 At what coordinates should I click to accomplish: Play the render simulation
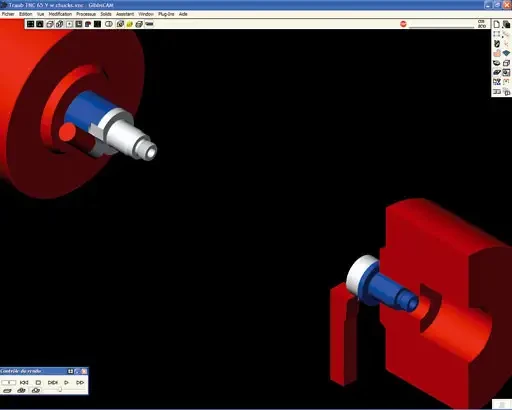[66, 382]
